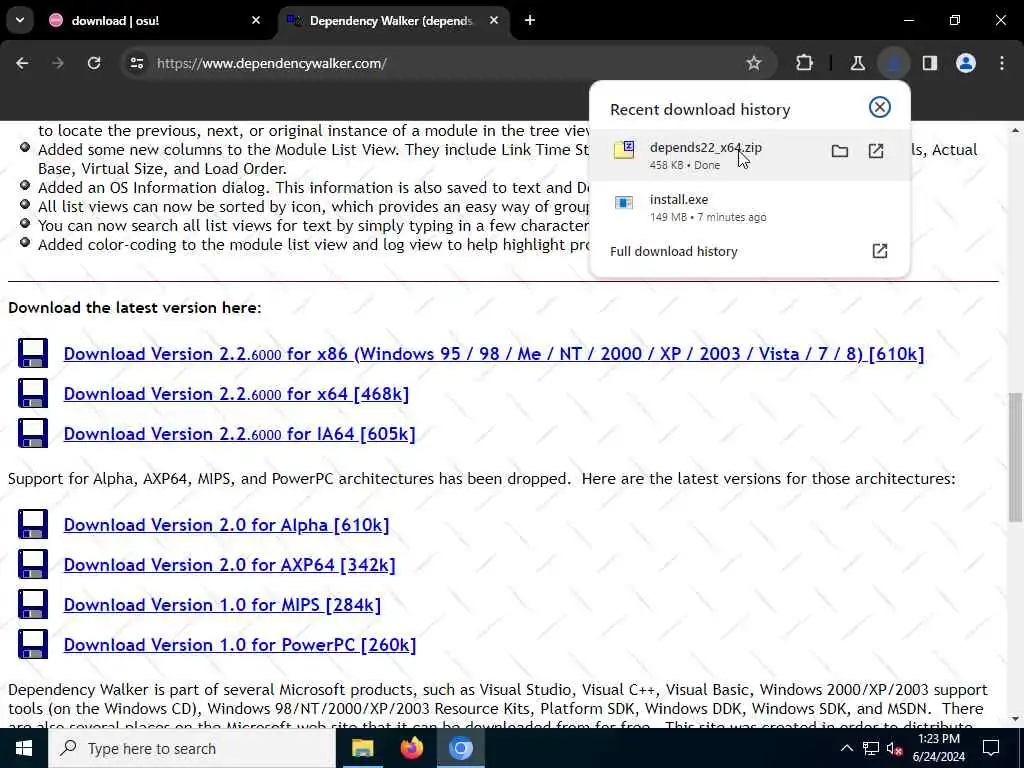Open the profile avatar menu

pyautogui.click(x=966, y=63)
